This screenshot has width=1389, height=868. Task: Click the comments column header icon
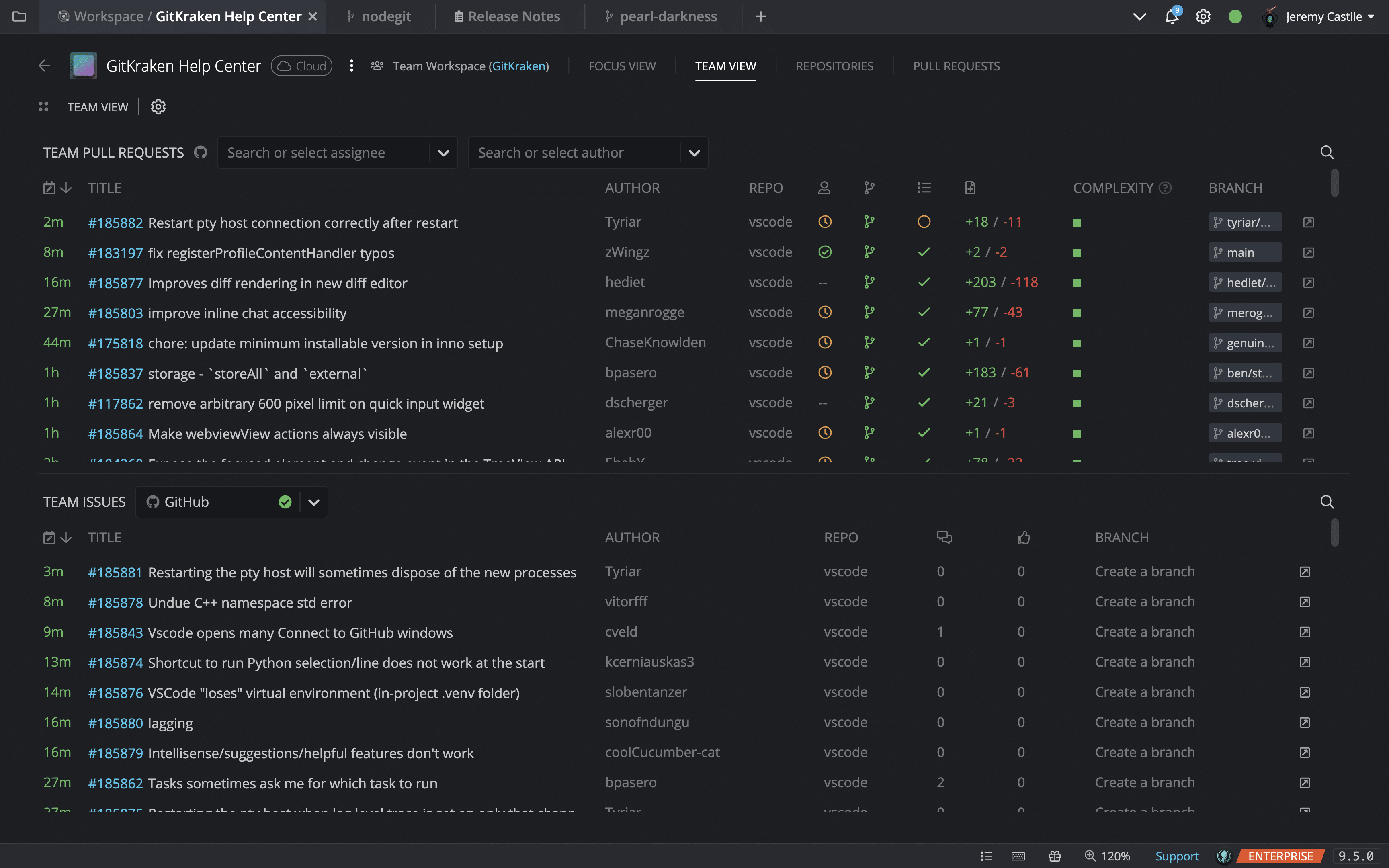(x=944, y=538)
